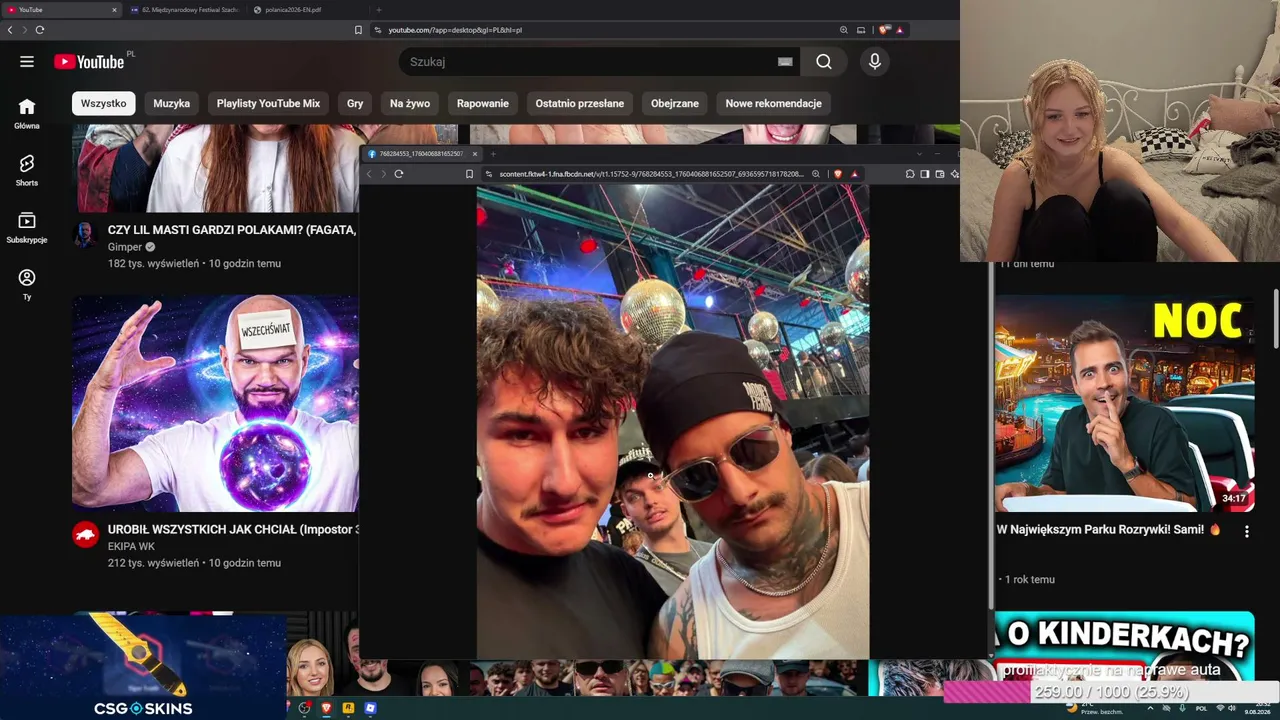Open more options for the Parku Rozrywki video
Screen dimensions: 1280x720
tap(1246, 532)
